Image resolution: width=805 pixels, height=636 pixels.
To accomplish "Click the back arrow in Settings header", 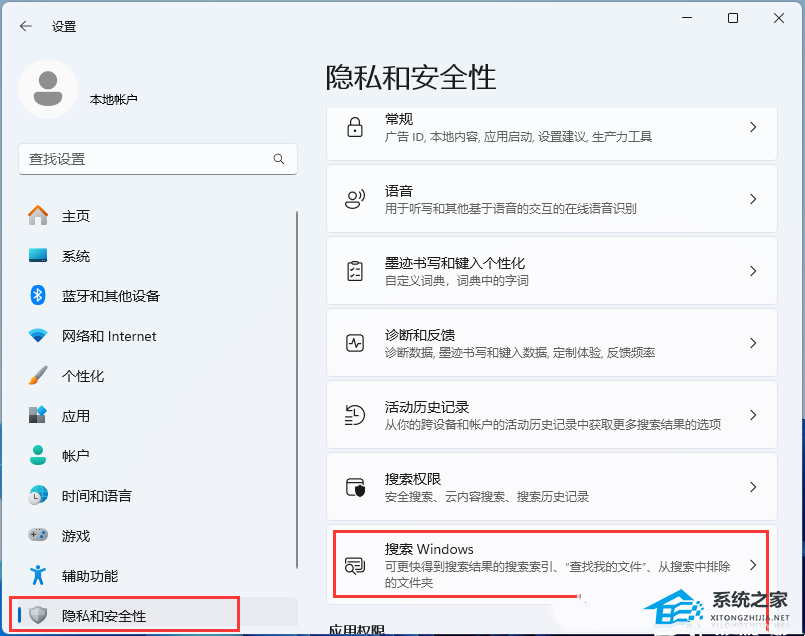I will (26, 26).
